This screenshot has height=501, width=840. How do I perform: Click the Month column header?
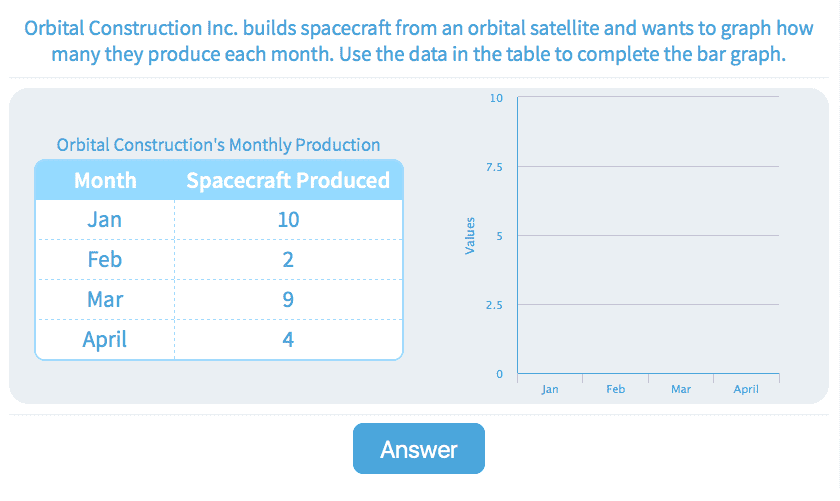pos(105,180)
